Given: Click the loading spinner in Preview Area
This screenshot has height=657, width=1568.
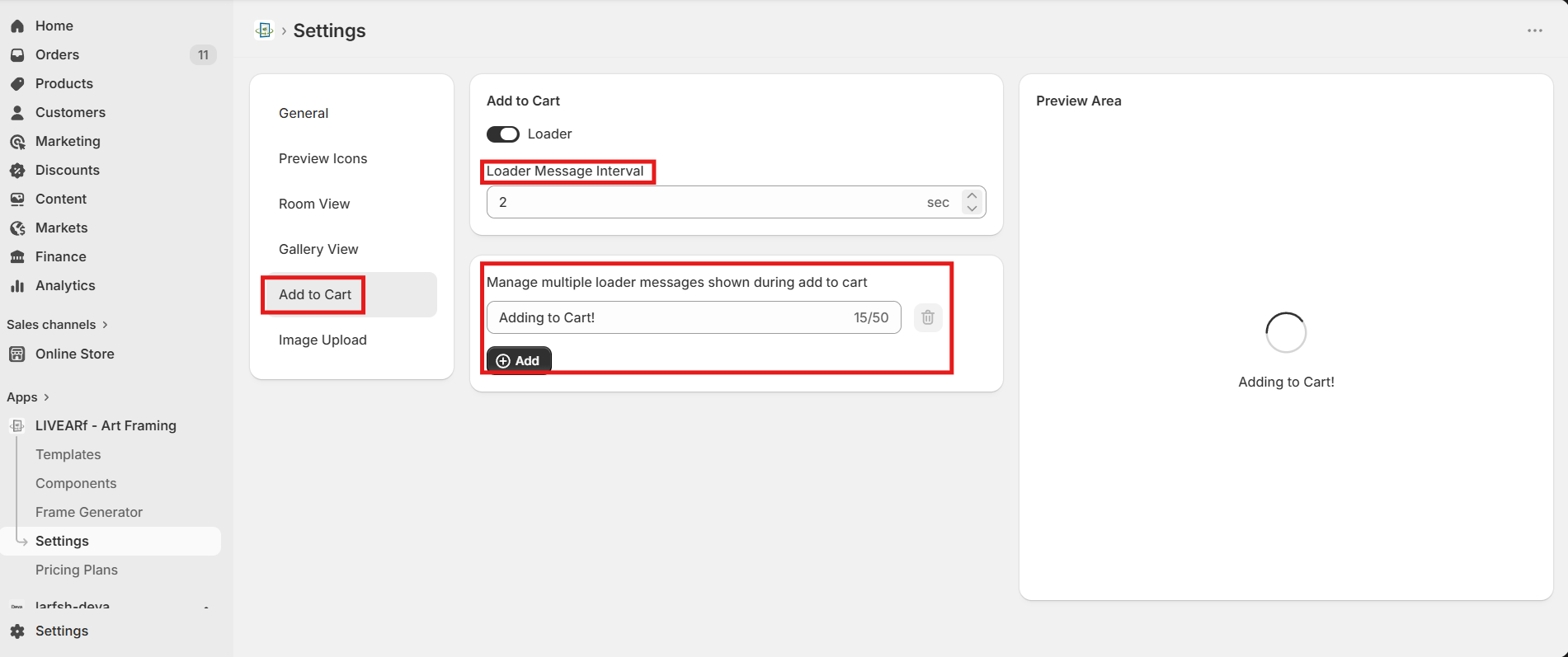Looking at the screenshot, I should click(x=1286, y=332).
